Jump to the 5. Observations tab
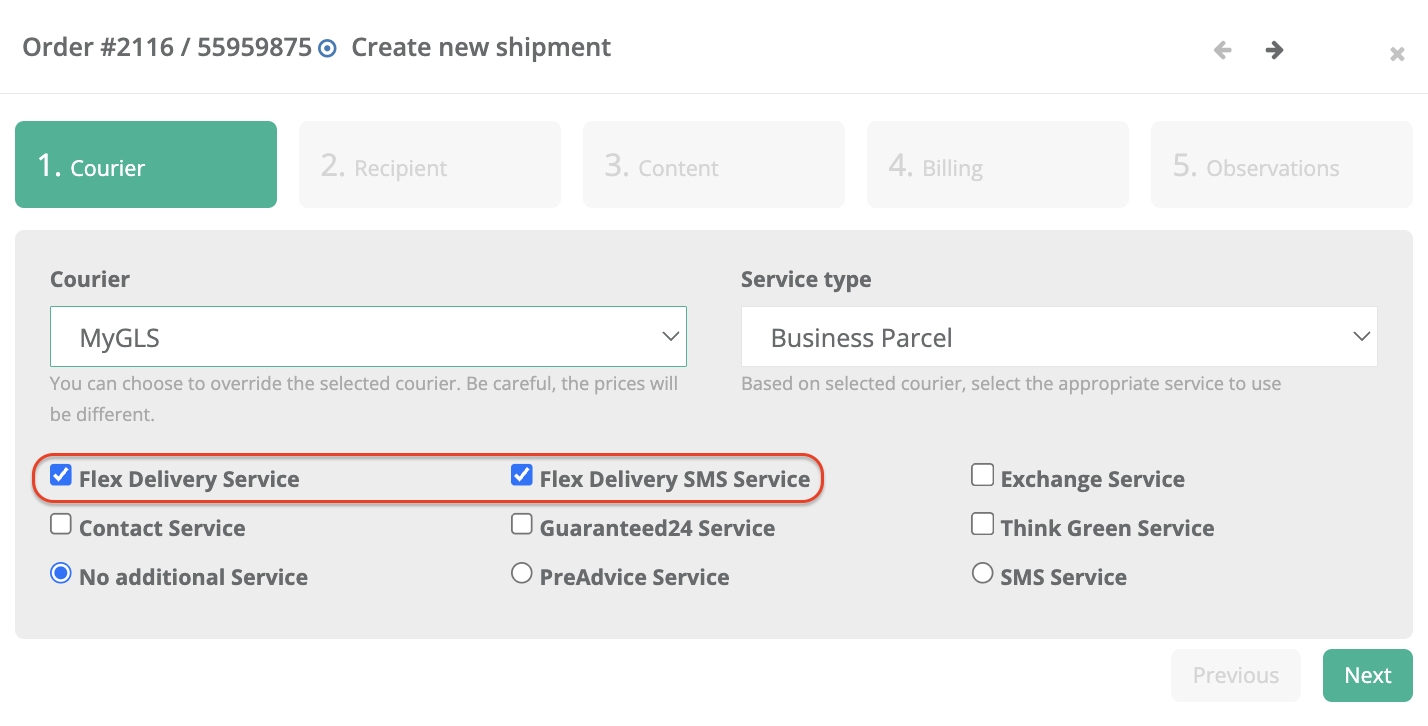 [1282, 165]
